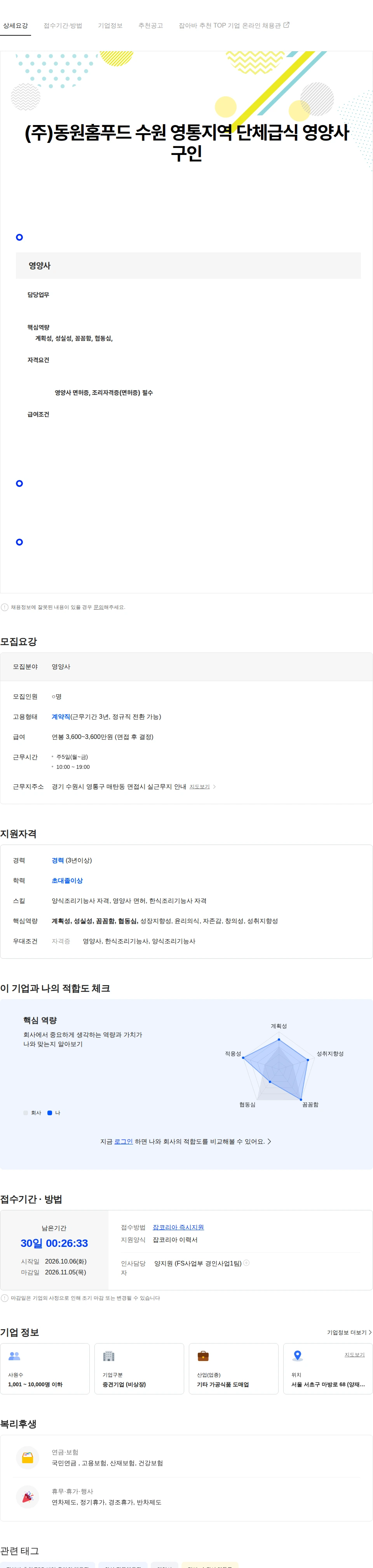Click external link icon beside 온라인 채용관
Screen dimensions: 373x1568
286,25
